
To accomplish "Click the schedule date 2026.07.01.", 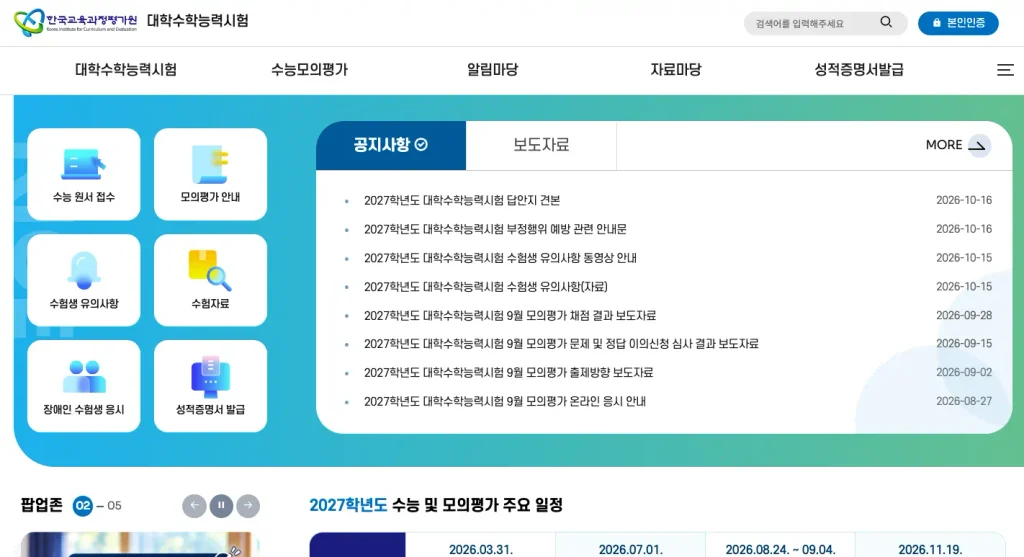I will 631,550.
